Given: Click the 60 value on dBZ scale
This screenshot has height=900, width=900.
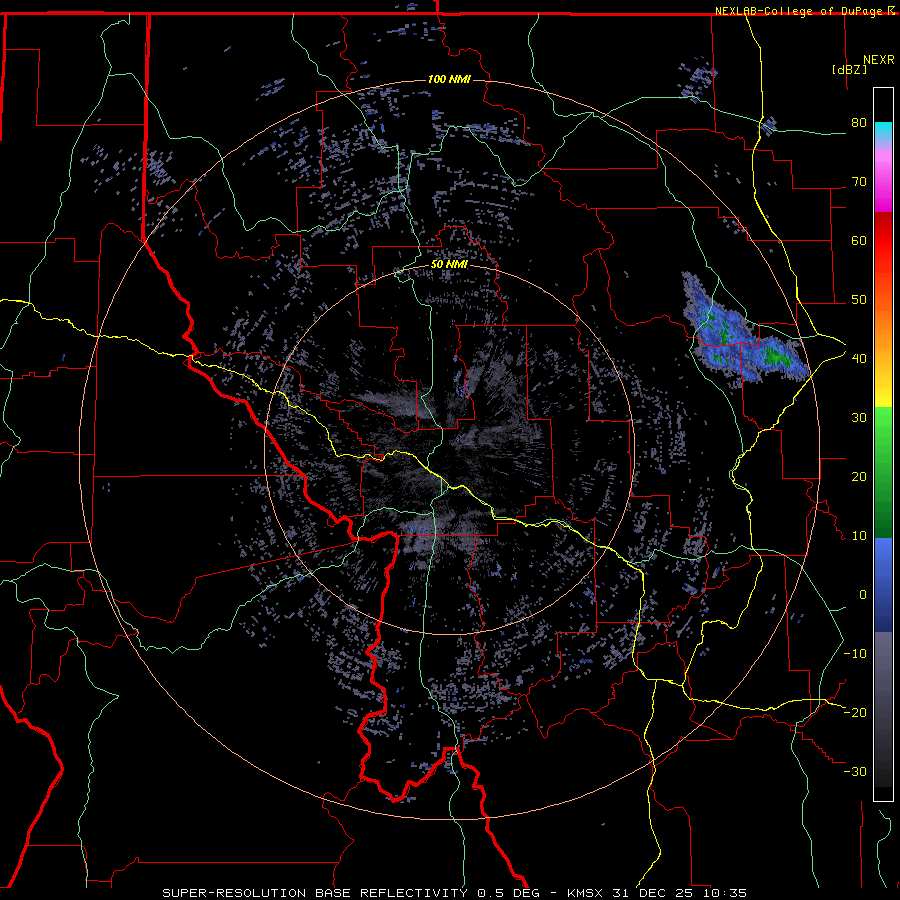Looking at the screenshot, I should 859,240.
